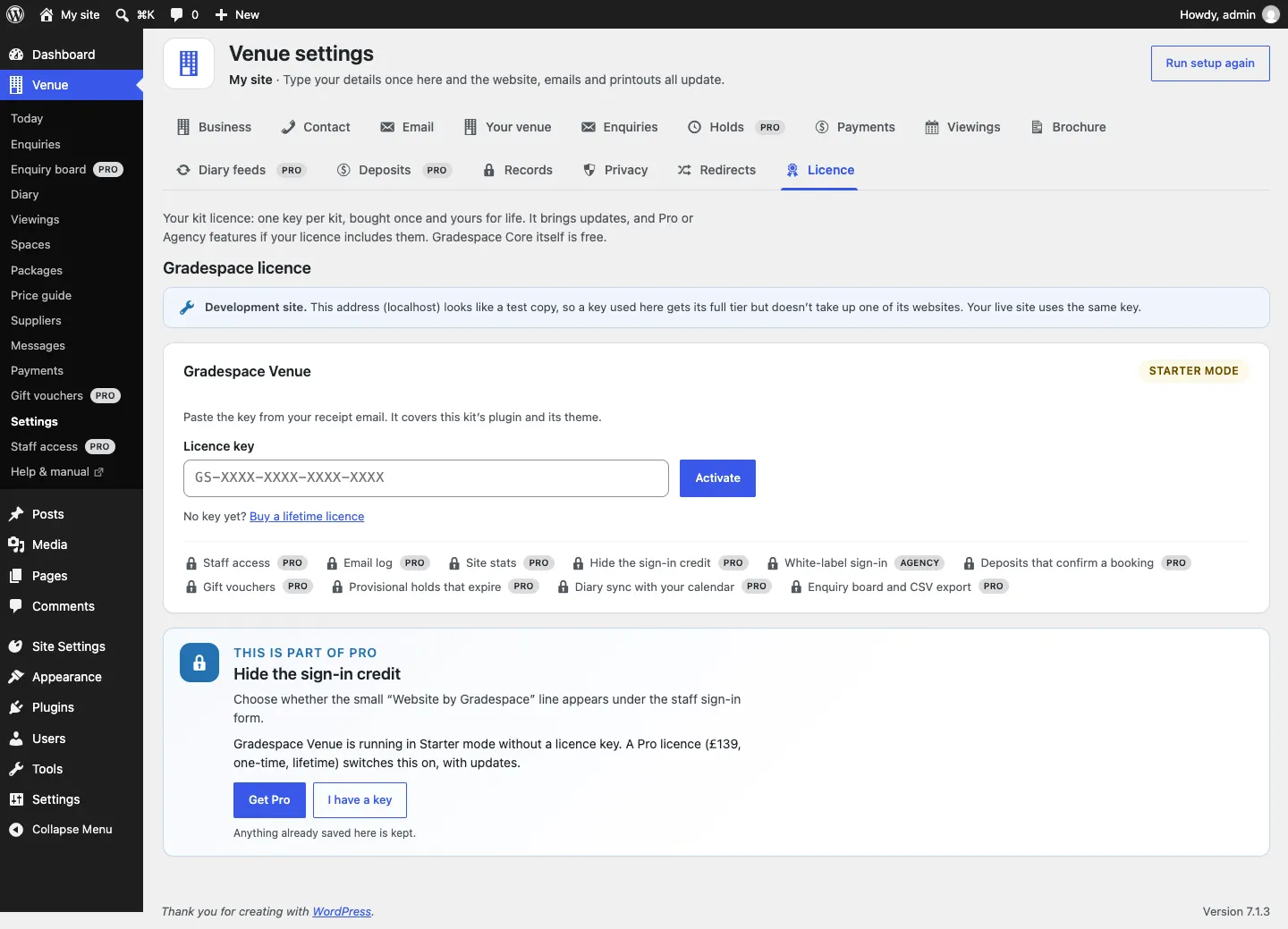1288x929 pixels.
Task: Click the admin avatar icon
Action: [1271, 14]
